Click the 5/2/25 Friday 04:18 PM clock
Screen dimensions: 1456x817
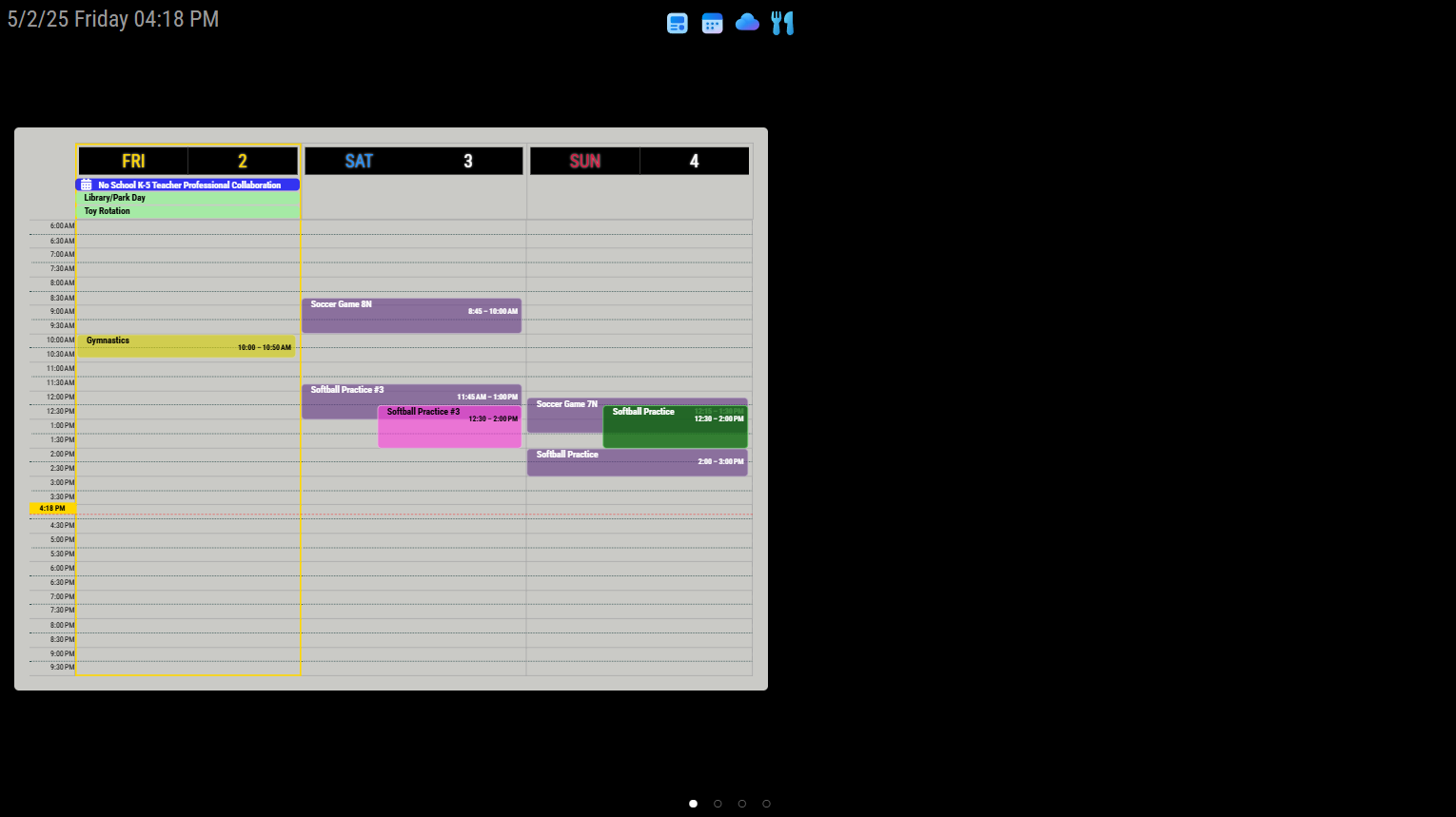(113, 19)
